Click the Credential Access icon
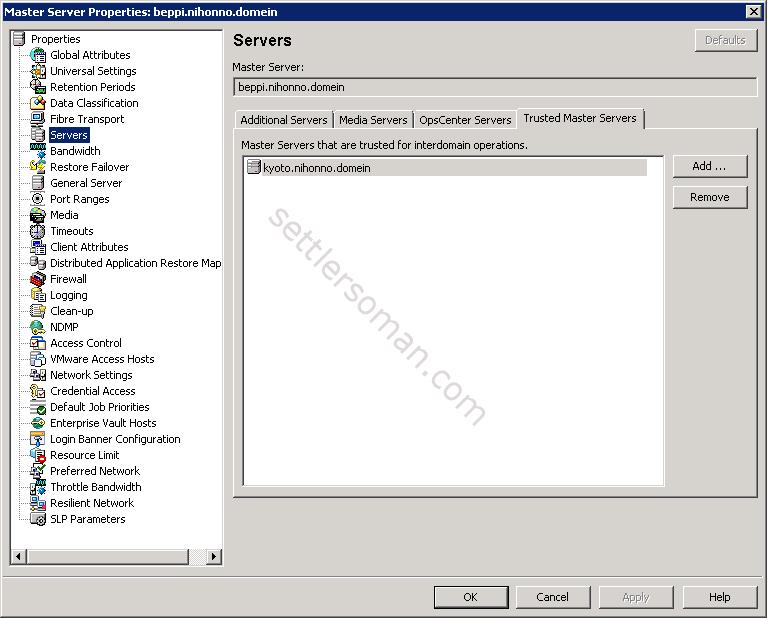 click(x=38, y=391)
